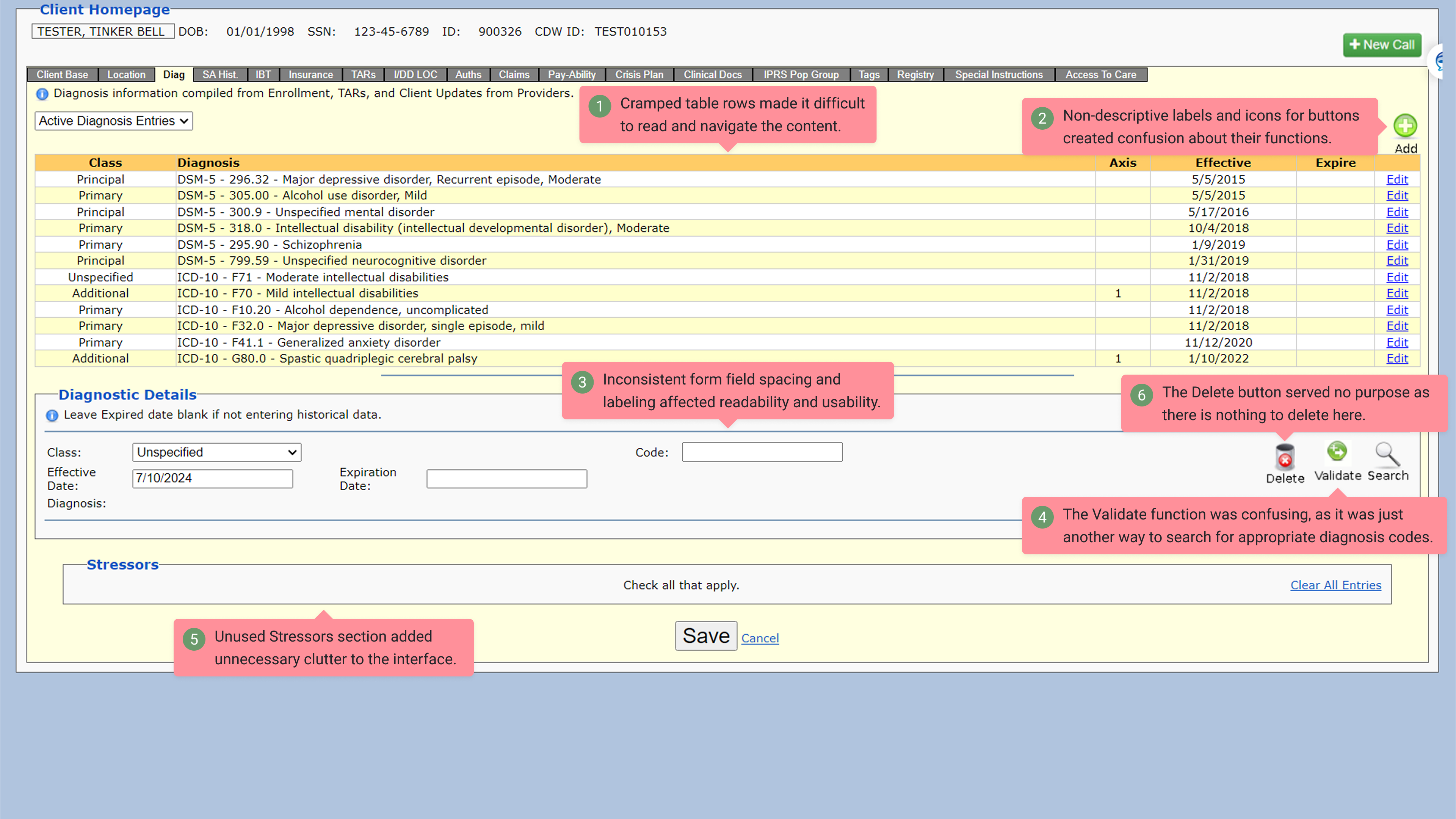Click the Code input field
The image size is (1456, 819).
click(762, 452)
